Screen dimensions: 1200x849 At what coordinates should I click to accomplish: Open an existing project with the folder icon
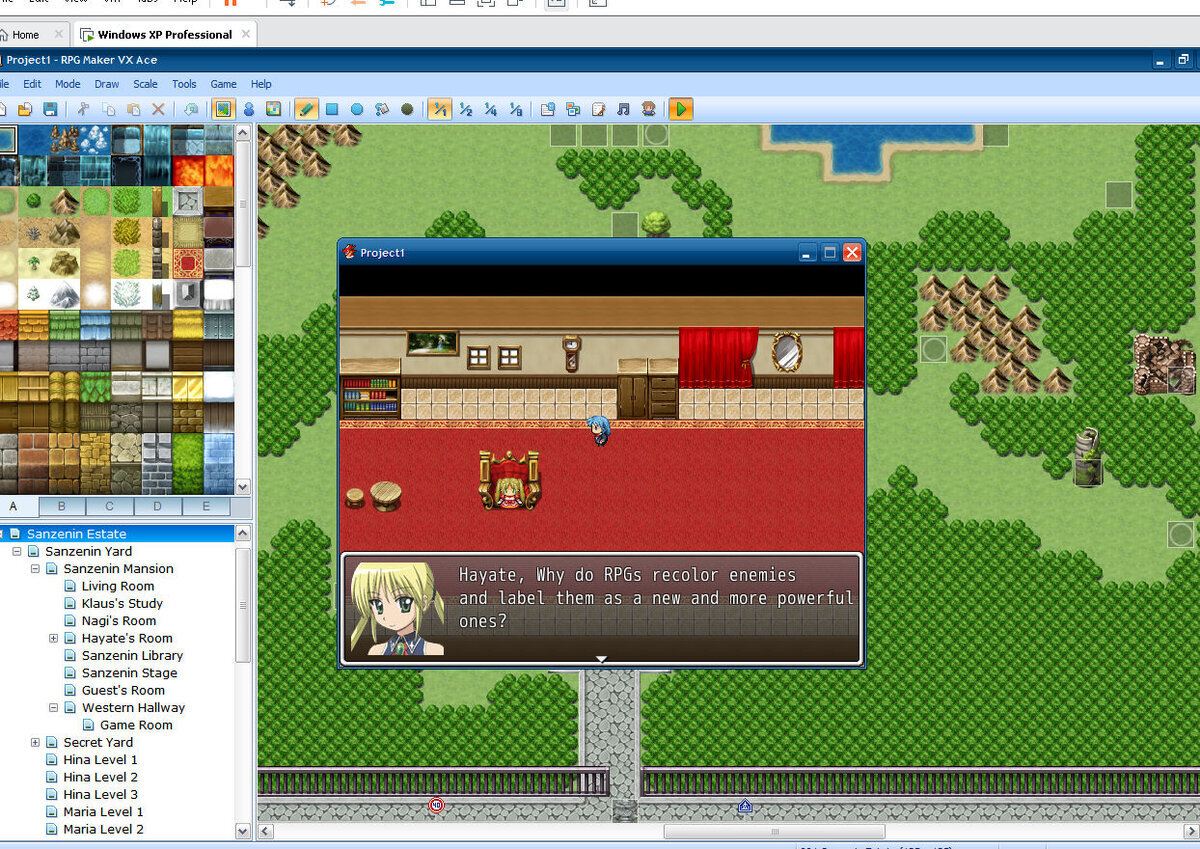tap(25, 109)
